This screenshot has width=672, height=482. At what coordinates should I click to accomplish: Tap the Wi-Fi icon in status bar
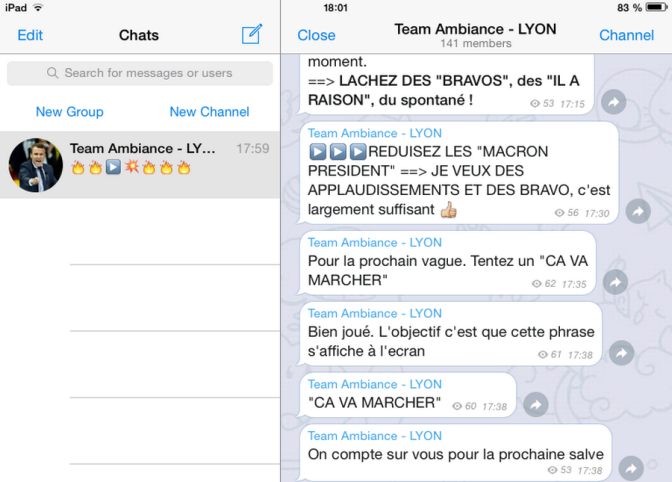click(x=38, y=7)
